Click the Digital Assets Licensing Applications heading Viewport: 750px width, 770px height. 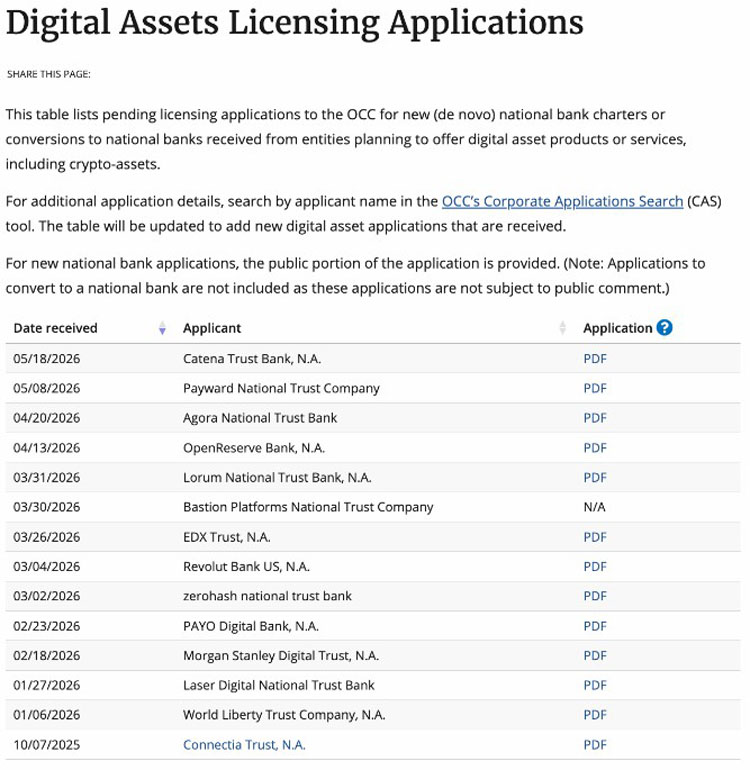[x=295, y=23]
